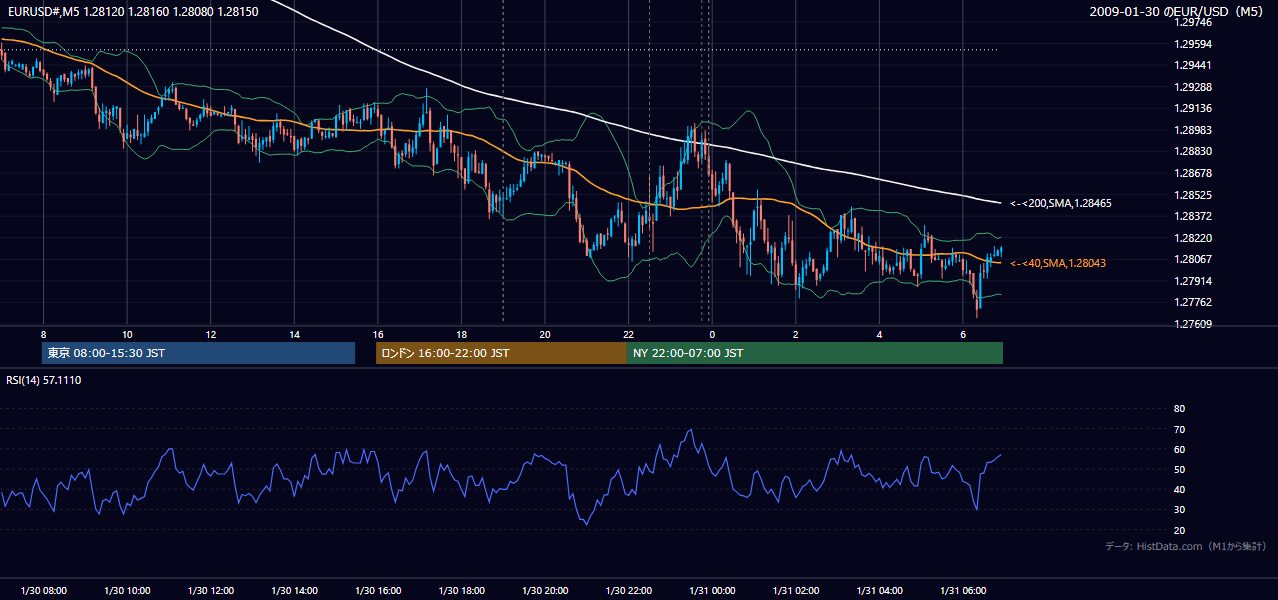
Task: Select the 200 SMA 1.28465 label
Action: tap(1061, 203)
